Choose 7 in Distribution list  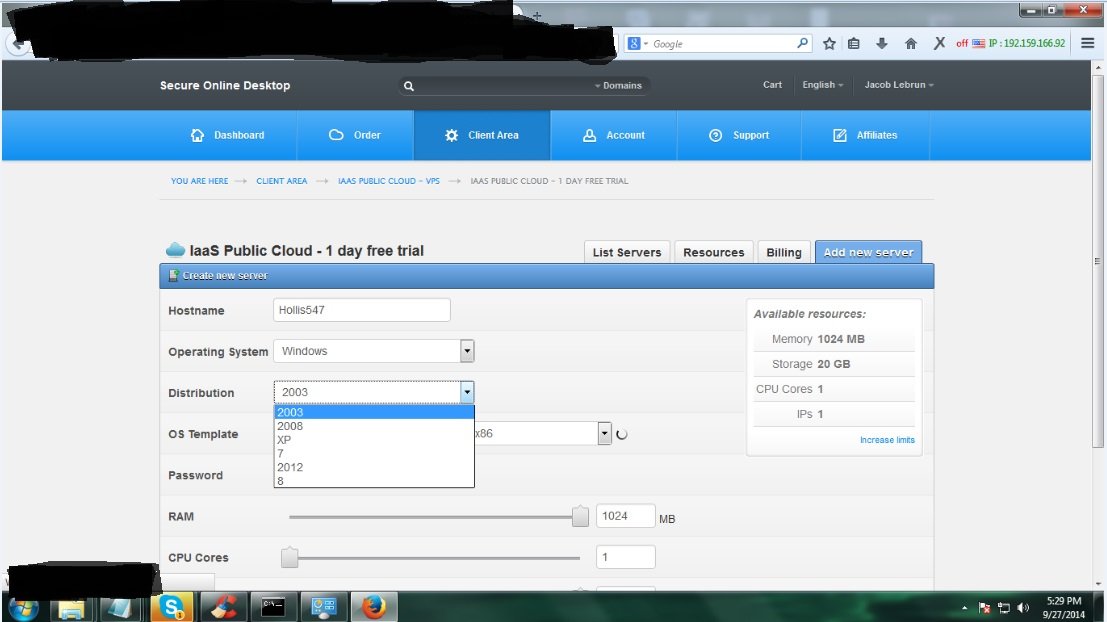click(373, 453)
